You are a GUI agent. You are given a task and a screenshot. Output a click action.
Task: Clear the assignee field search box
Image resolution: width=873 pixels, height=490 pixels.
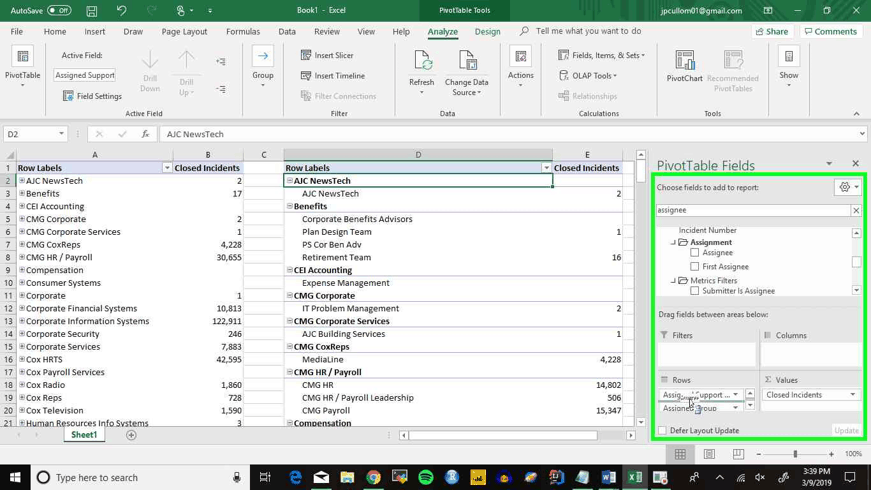[x=856, y=210]
